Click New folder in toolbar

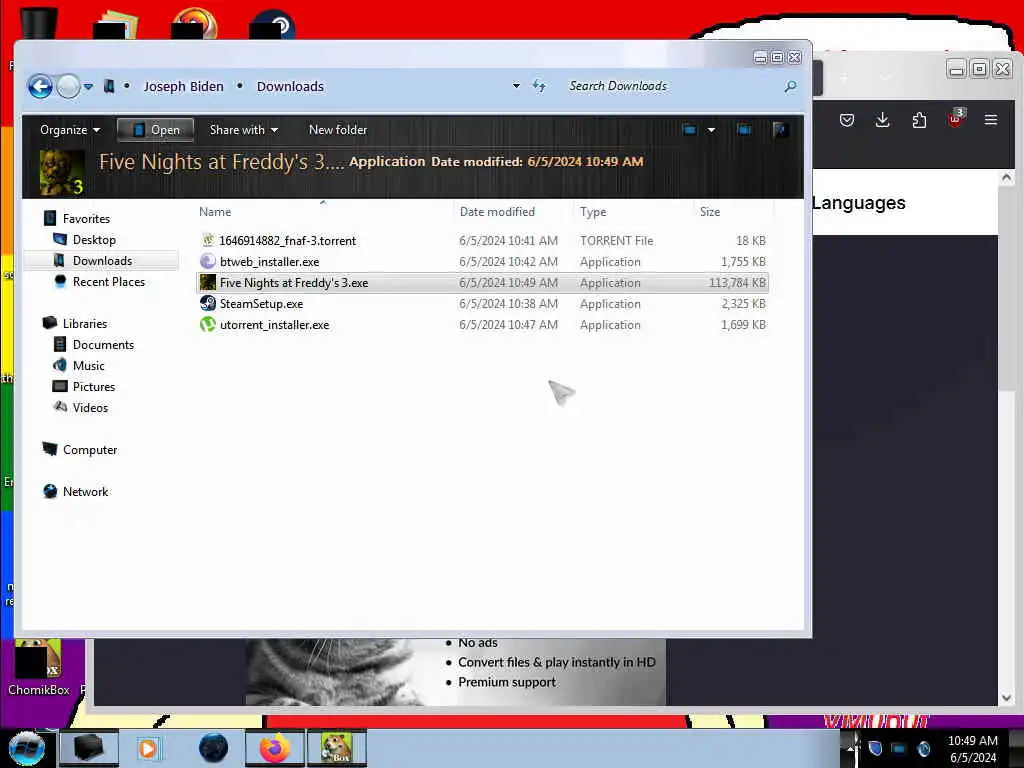338,129
